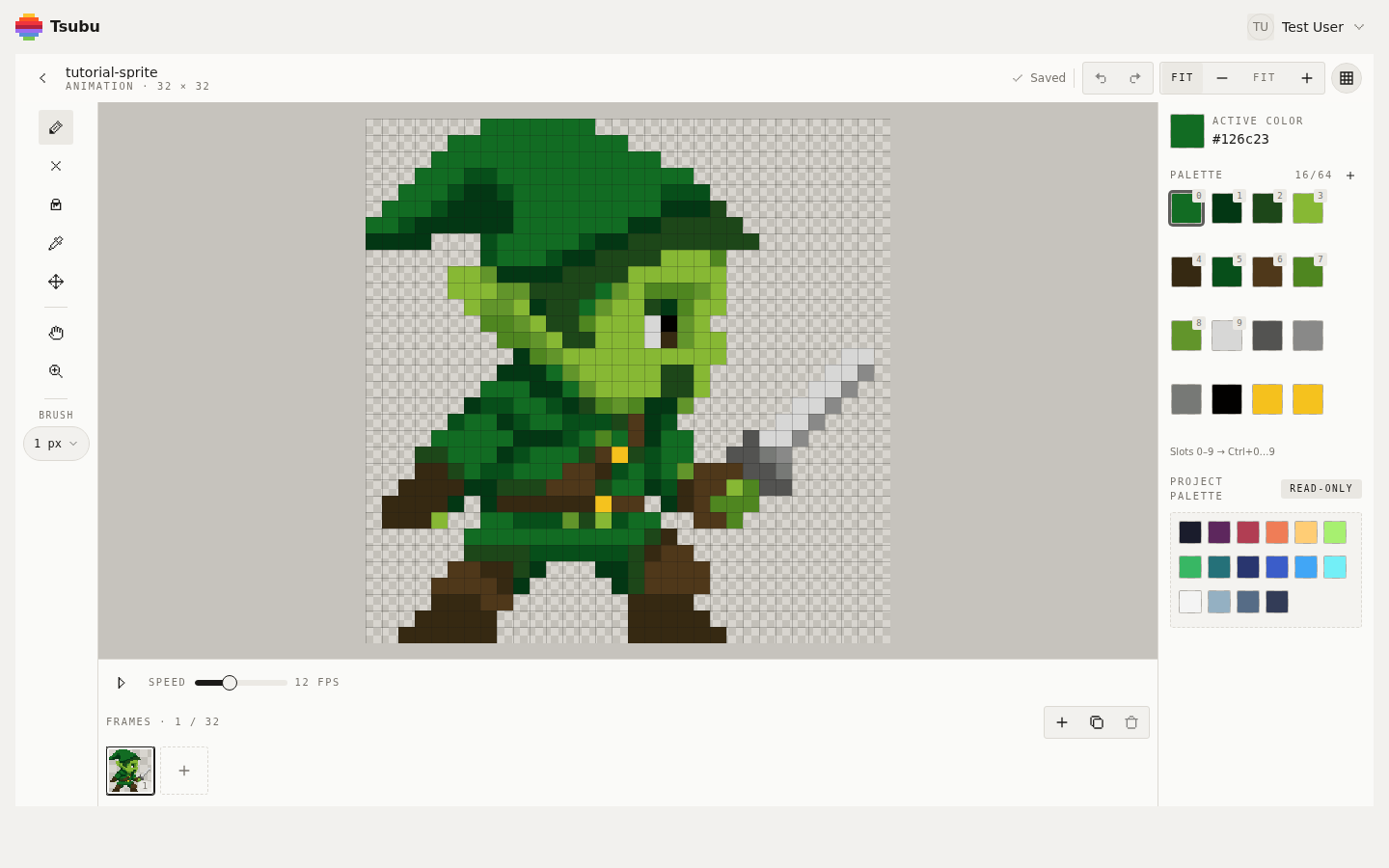Select the Zoom magnifier tool
Viewport: 1389px width, 868px height.
point(56,371)
